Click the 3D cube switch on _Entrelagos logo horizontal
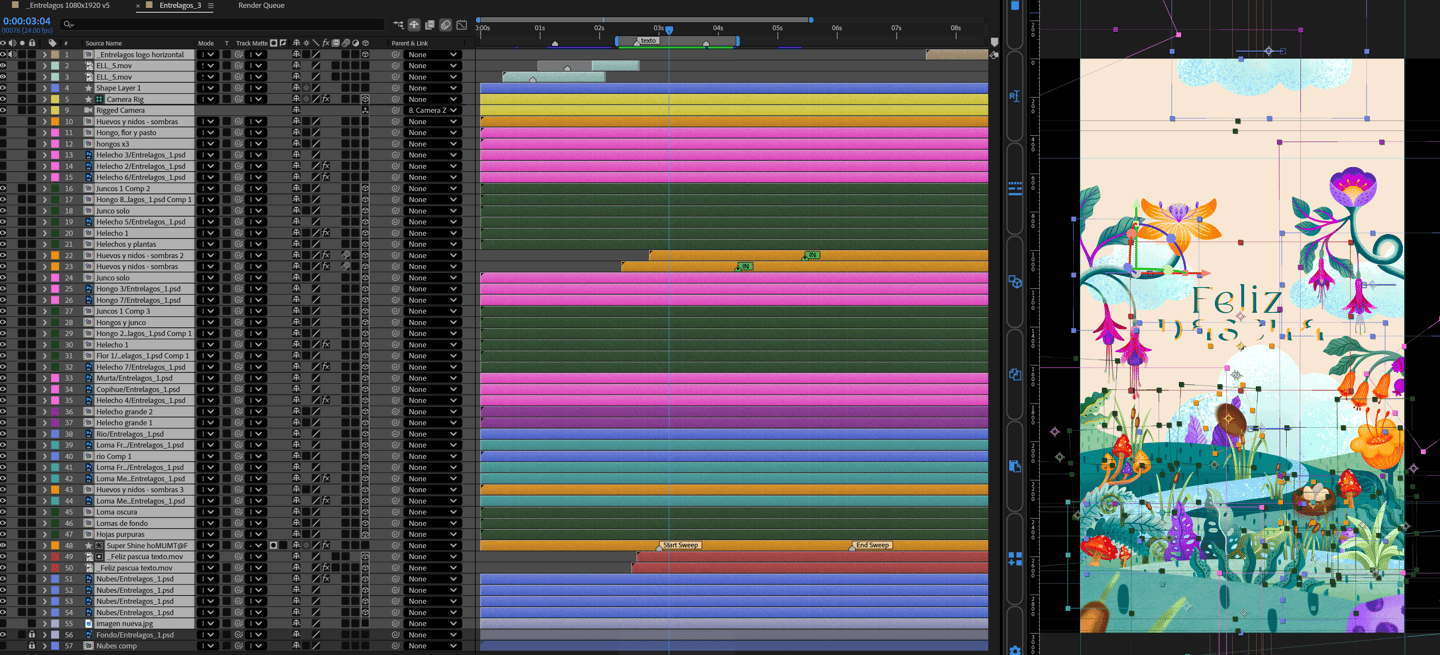 [365, 54]
